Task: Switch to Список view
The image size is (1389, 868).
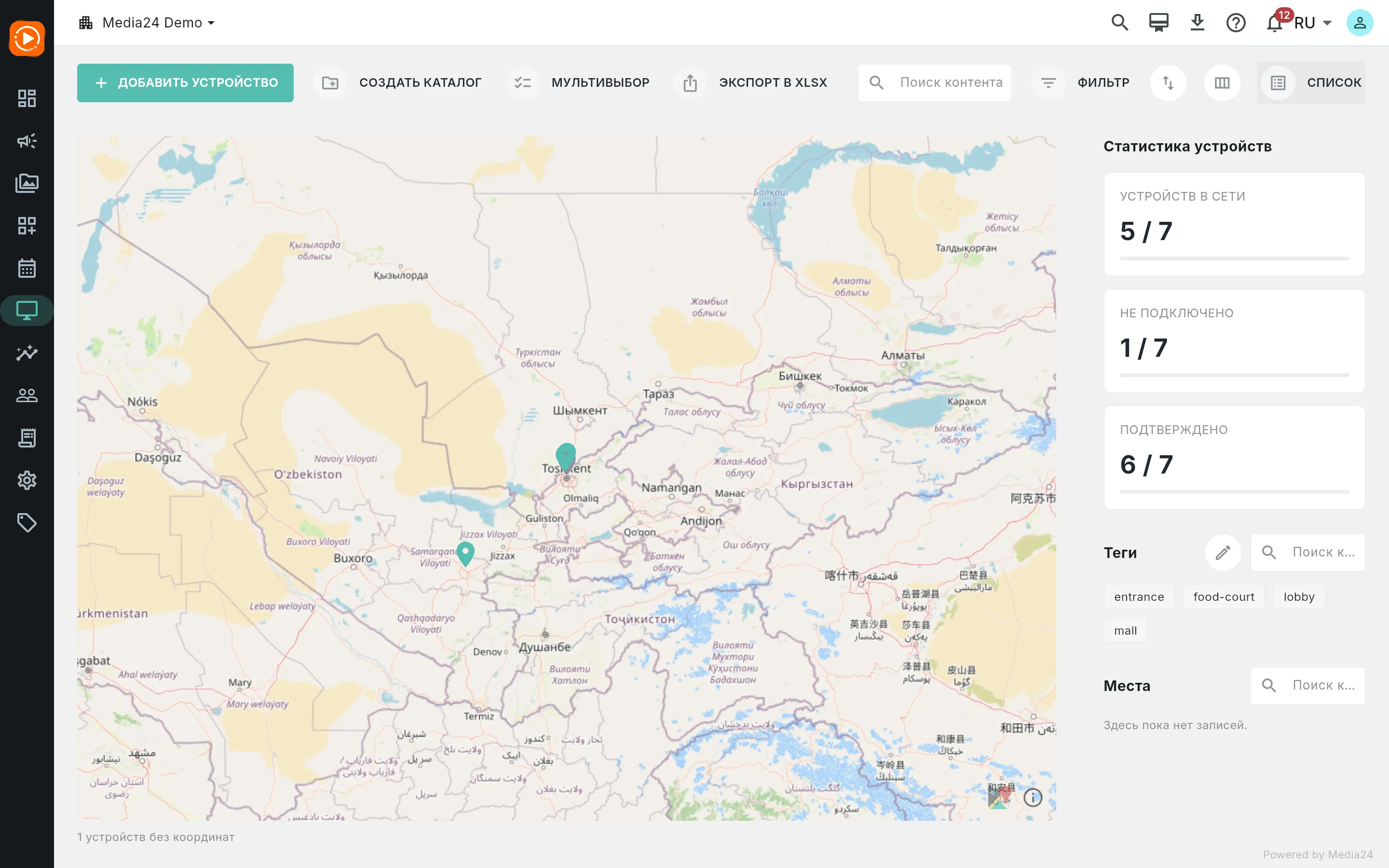Action: click(1311, 82)
